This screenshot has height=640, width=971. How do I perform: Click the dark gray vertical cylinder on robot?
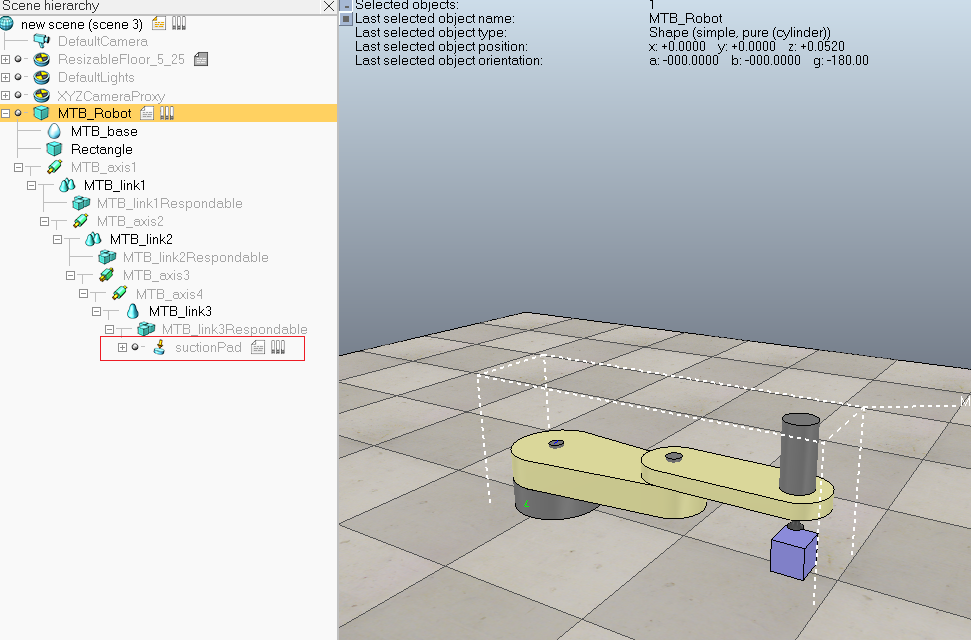[x=799, y=454]
